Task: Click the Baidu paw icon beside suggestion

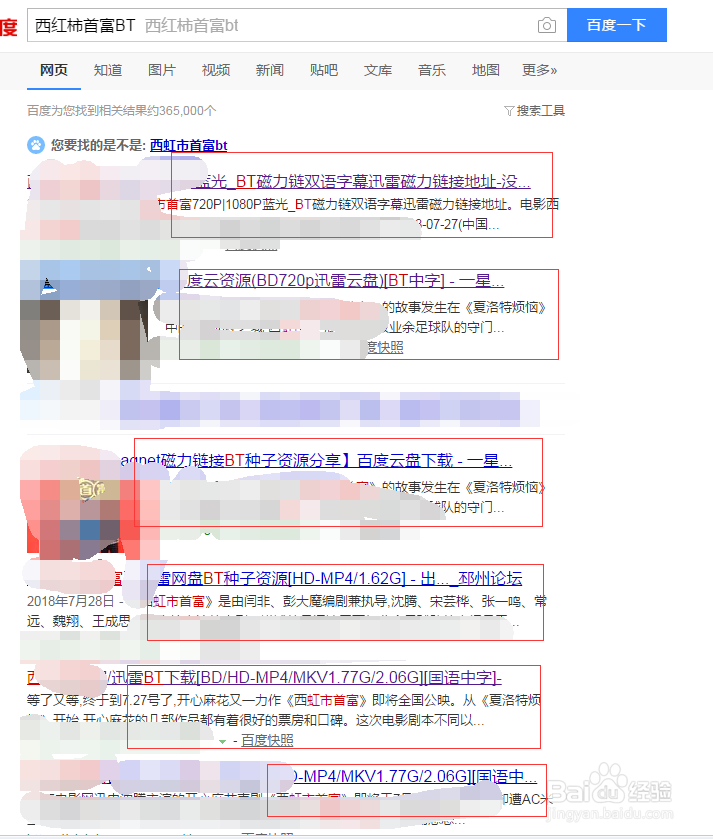Action: pyautogui.click(x=36, y=145)
